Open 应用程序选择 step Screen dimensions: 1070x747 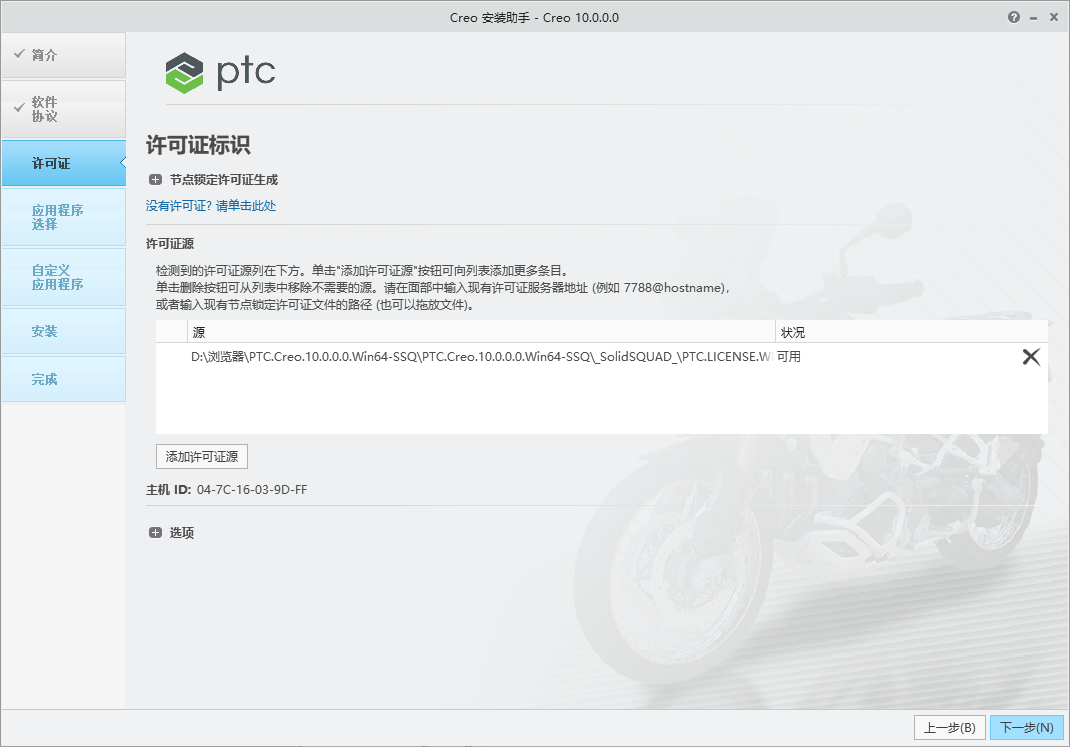point(63,217)
